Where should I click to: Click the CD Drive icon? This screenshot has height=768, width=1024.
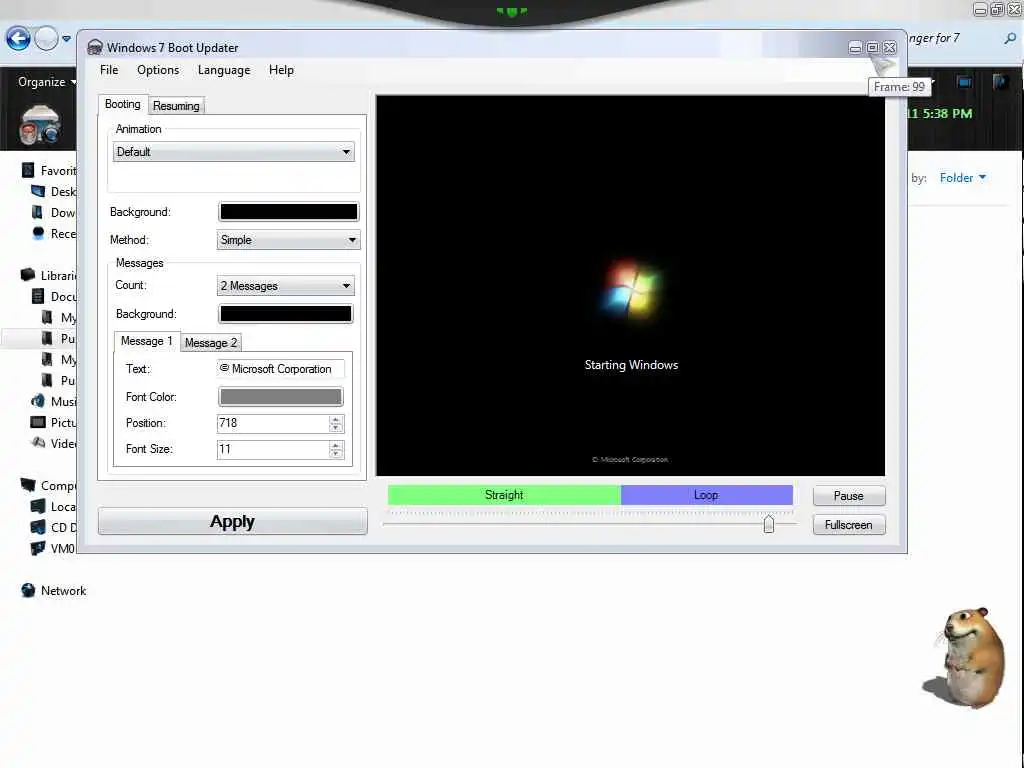coord(38,527)
